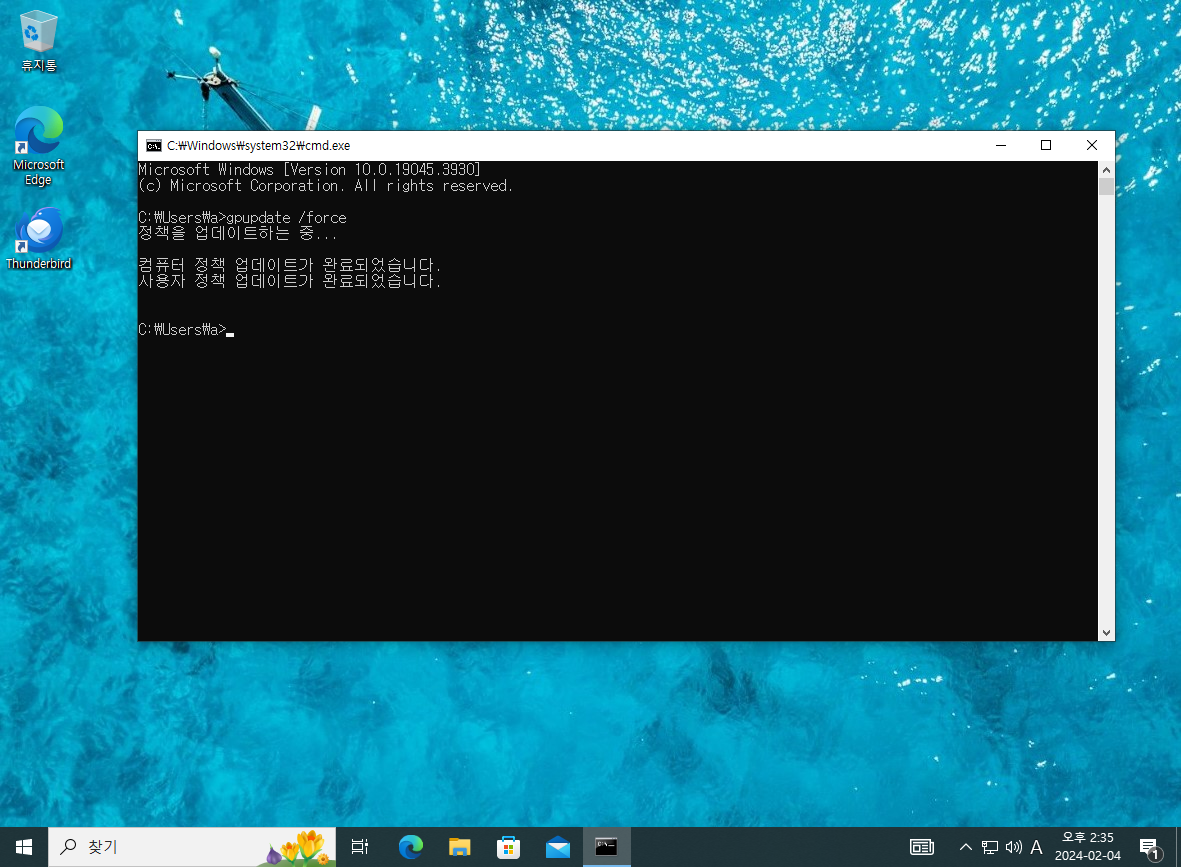Open Task View on the taskbar
The width and height of the screenshot is (1181, 867).
pyautogui.click(x=360, y=847)
